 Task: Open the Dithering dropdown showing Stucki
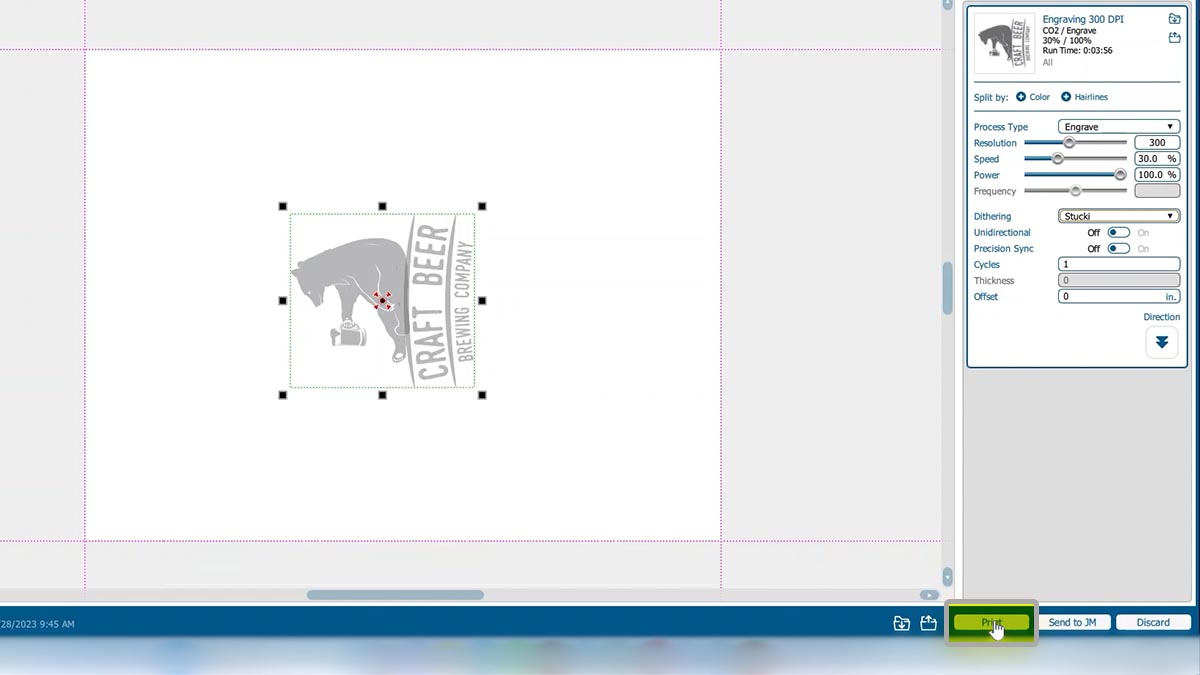pos(1118,215)
